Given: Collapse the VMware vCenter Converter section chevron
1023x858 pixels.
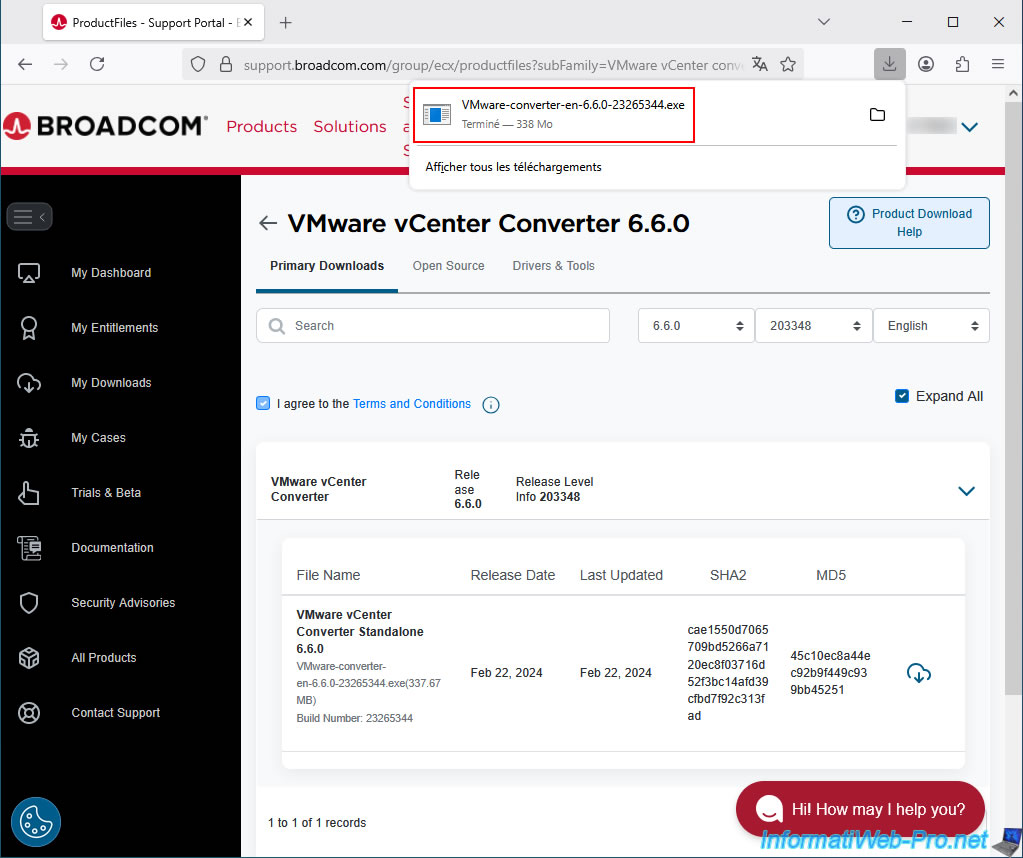Looking at the screenshot, I should (x=966, y=491).
